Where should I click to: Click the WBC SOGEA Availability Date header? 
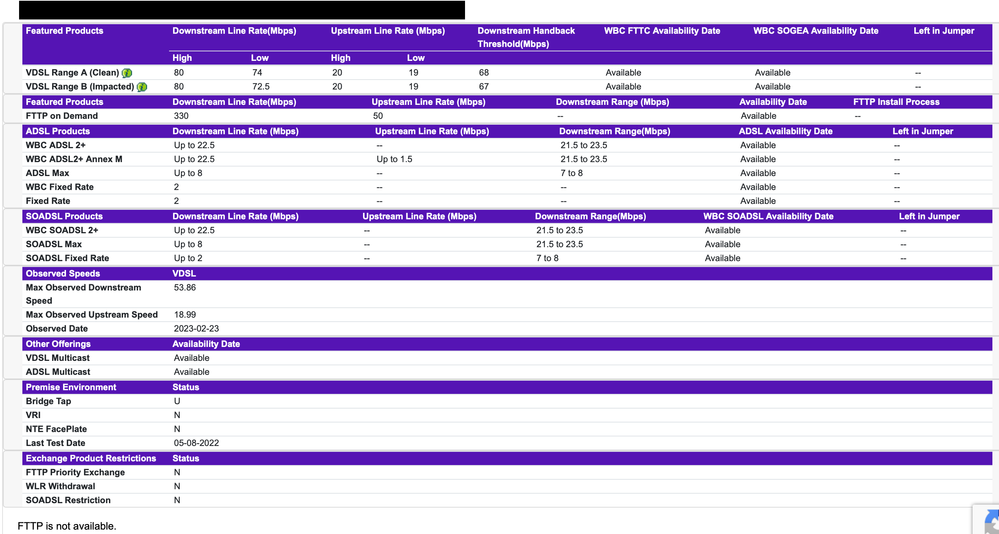[816, 31]
